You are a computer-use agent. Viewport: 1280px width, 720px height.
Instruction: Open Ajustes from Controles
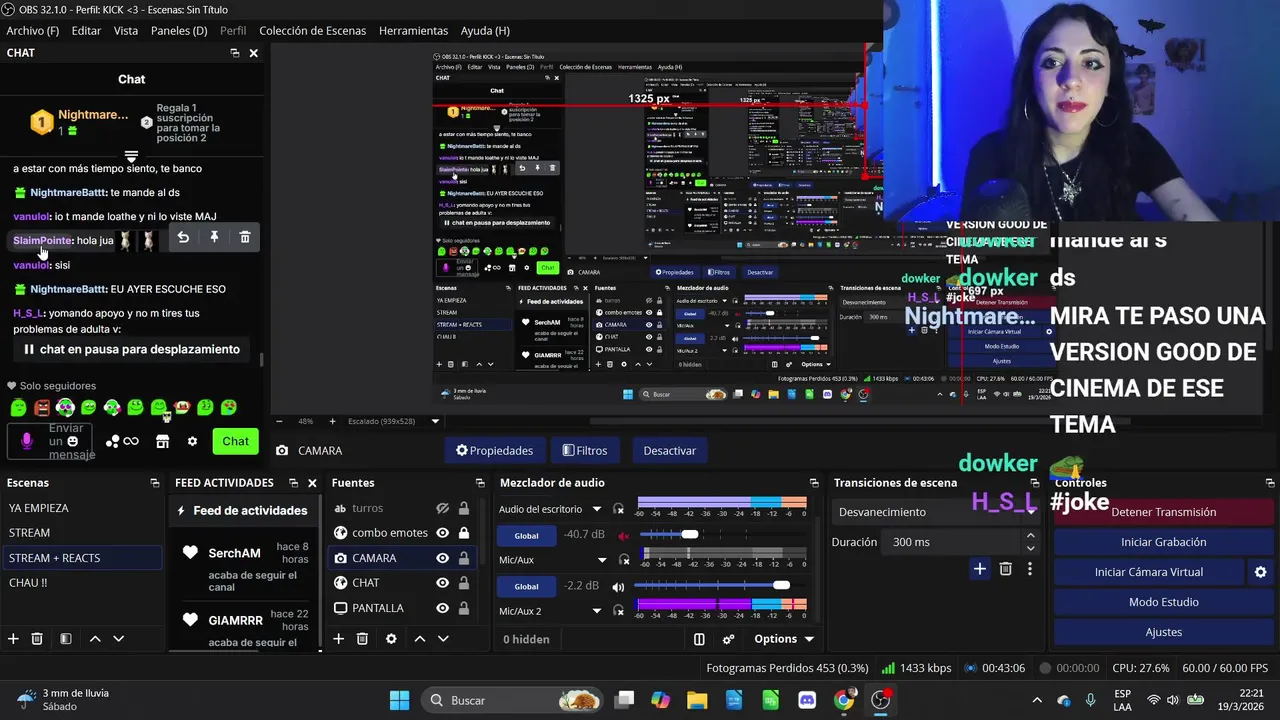click(x=1163, y=632)
